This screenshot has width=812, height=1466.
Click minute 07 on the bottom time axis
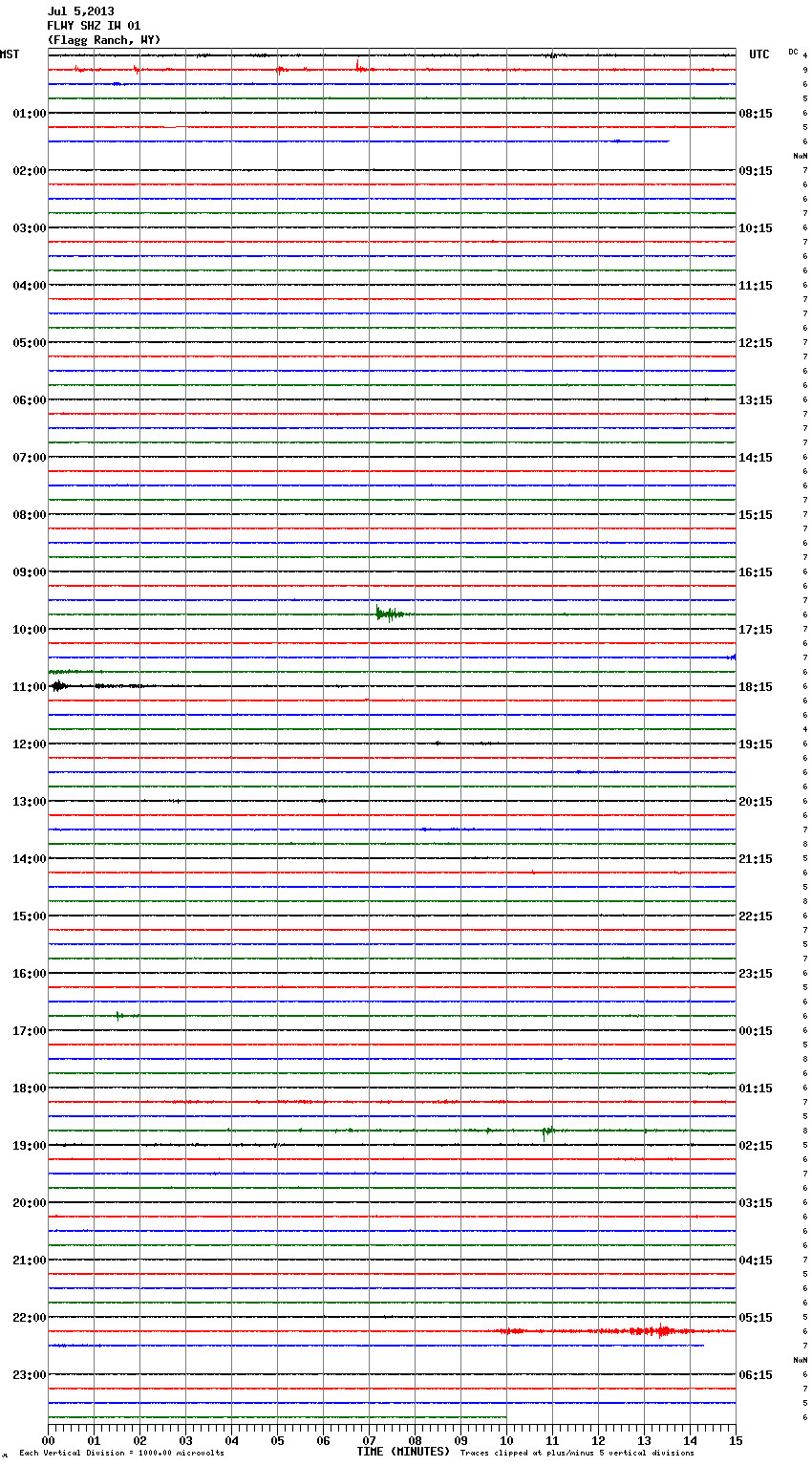click(x=369, y=1440)
